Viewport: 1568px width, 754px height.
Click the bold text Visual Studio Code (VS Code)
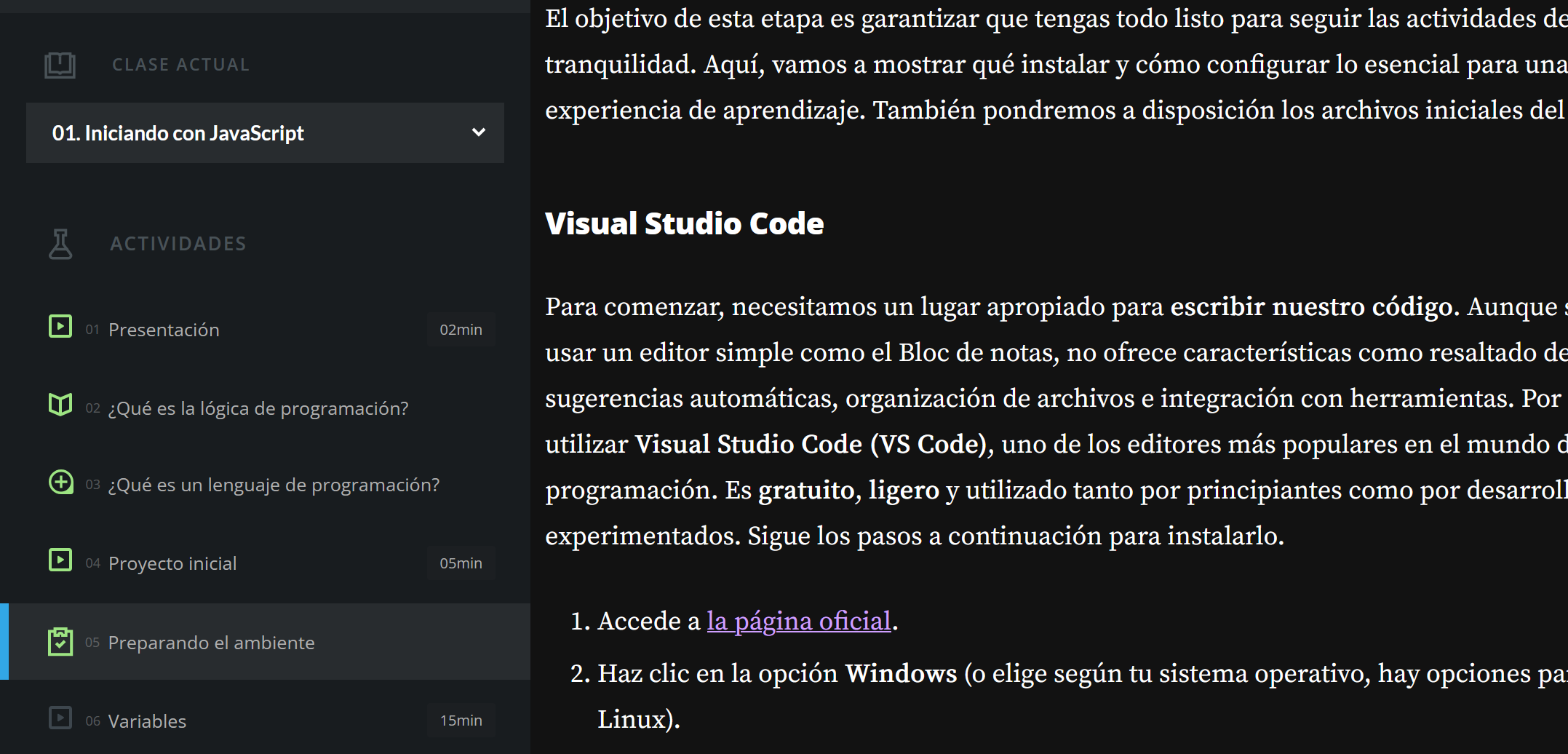tap(811, 444)
